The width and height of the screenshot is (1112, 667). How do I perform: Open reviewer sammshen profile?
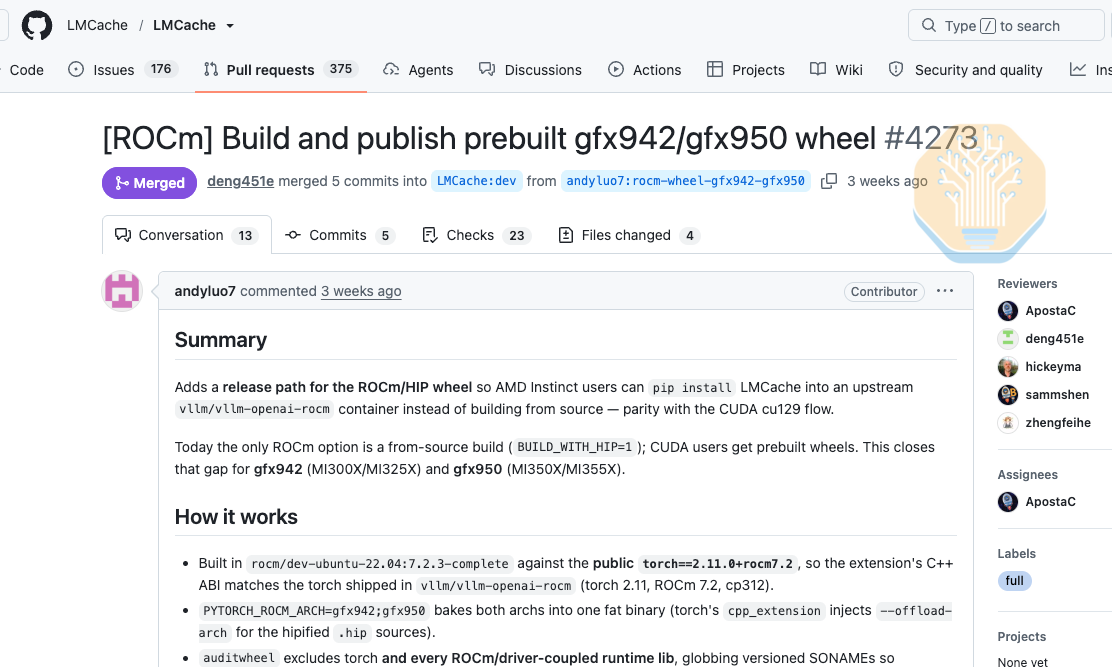1057,395
